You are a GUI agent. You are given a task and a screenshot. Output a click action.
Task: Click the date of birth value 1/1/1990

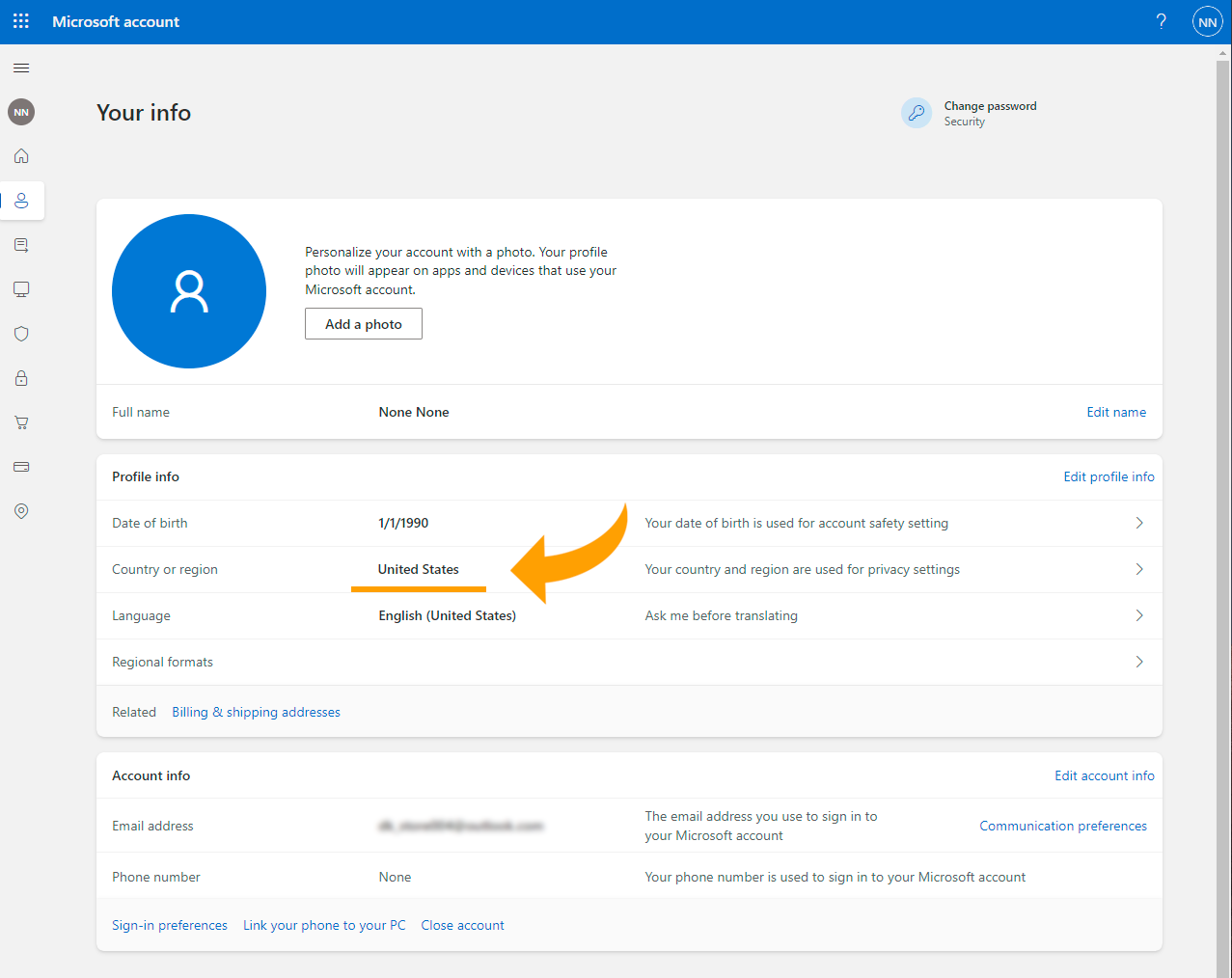403,523
